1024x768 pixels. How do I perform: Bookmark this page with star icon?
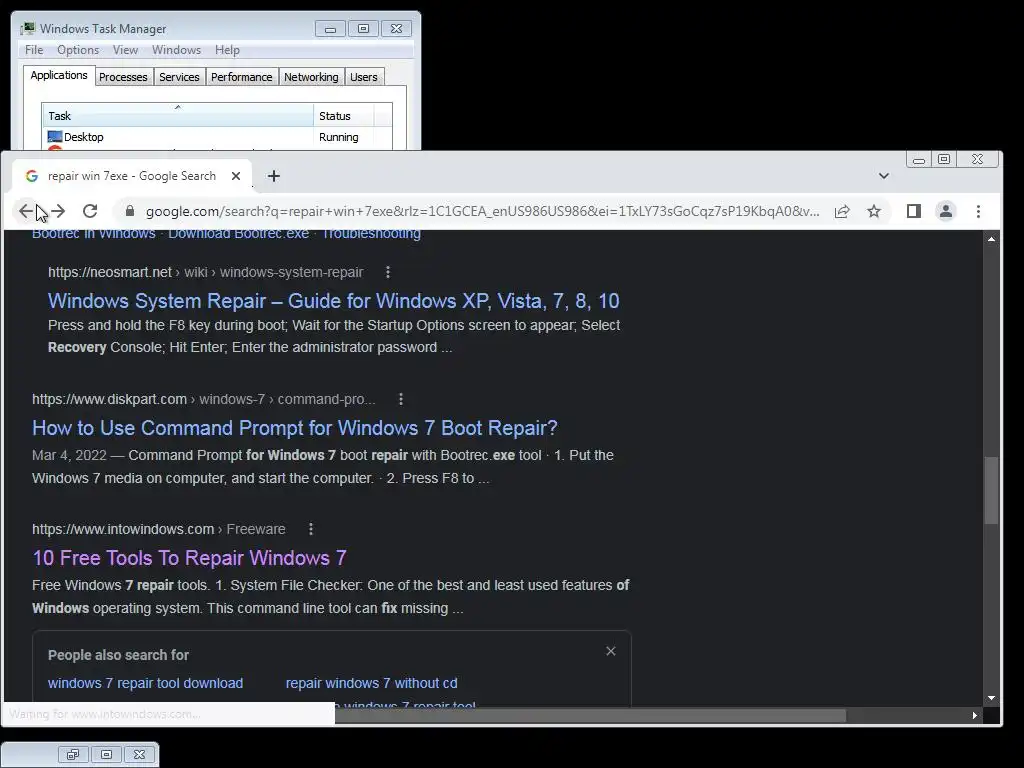(874, 211)
